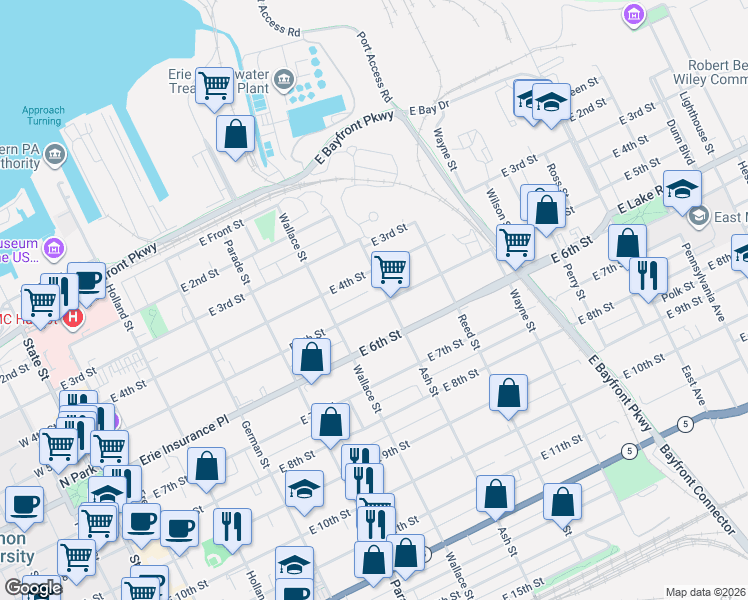Click the grocery cart marker on E 4th St
The height and width of the screenshot is (600, 748).
tap(390, 273)
